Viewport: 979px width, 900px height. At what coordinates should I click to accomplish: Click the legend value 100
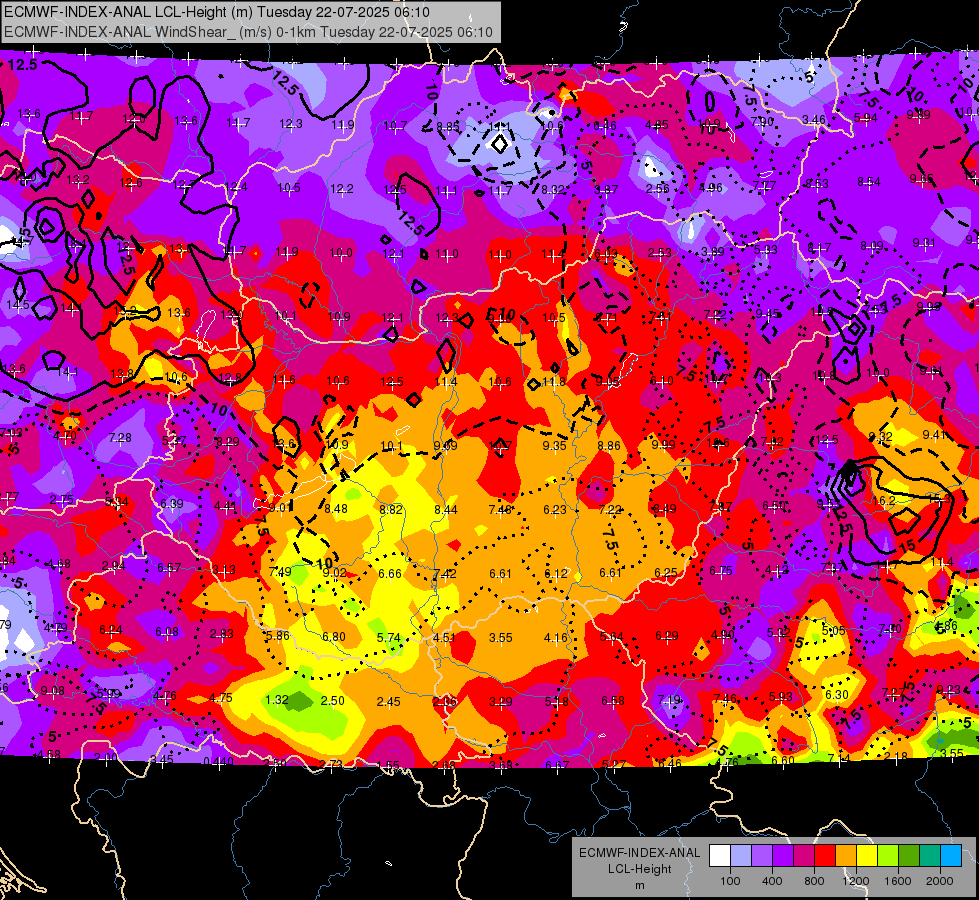point(730,881)
